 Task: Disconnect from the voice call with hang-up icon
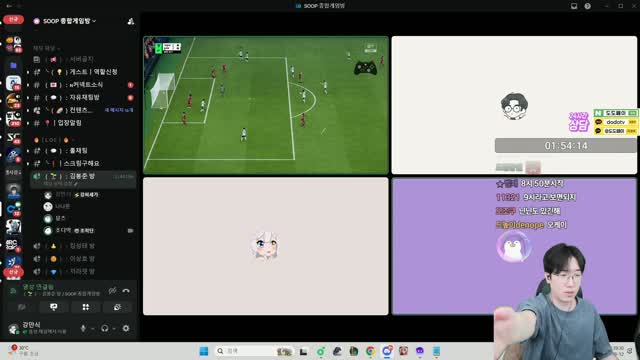pyautogui.click(x=126, y=291)
